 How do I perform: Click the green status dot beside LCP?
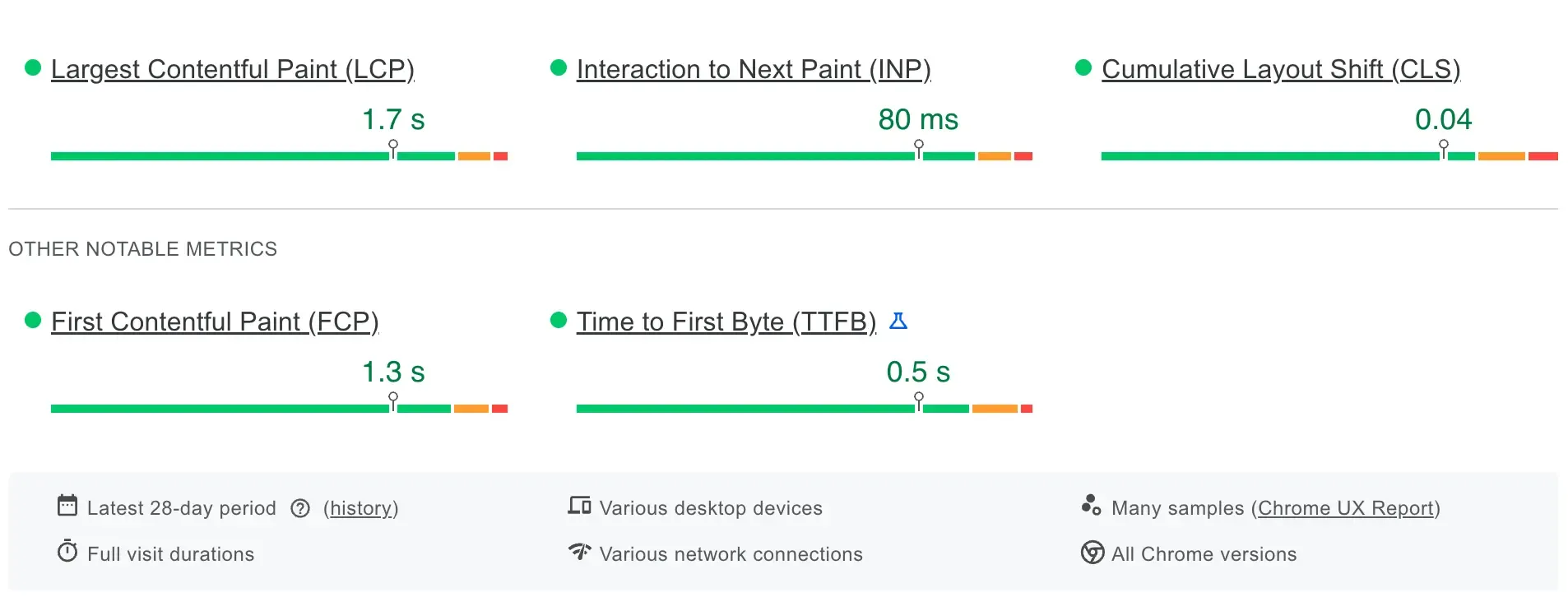(x=33, y=68)
